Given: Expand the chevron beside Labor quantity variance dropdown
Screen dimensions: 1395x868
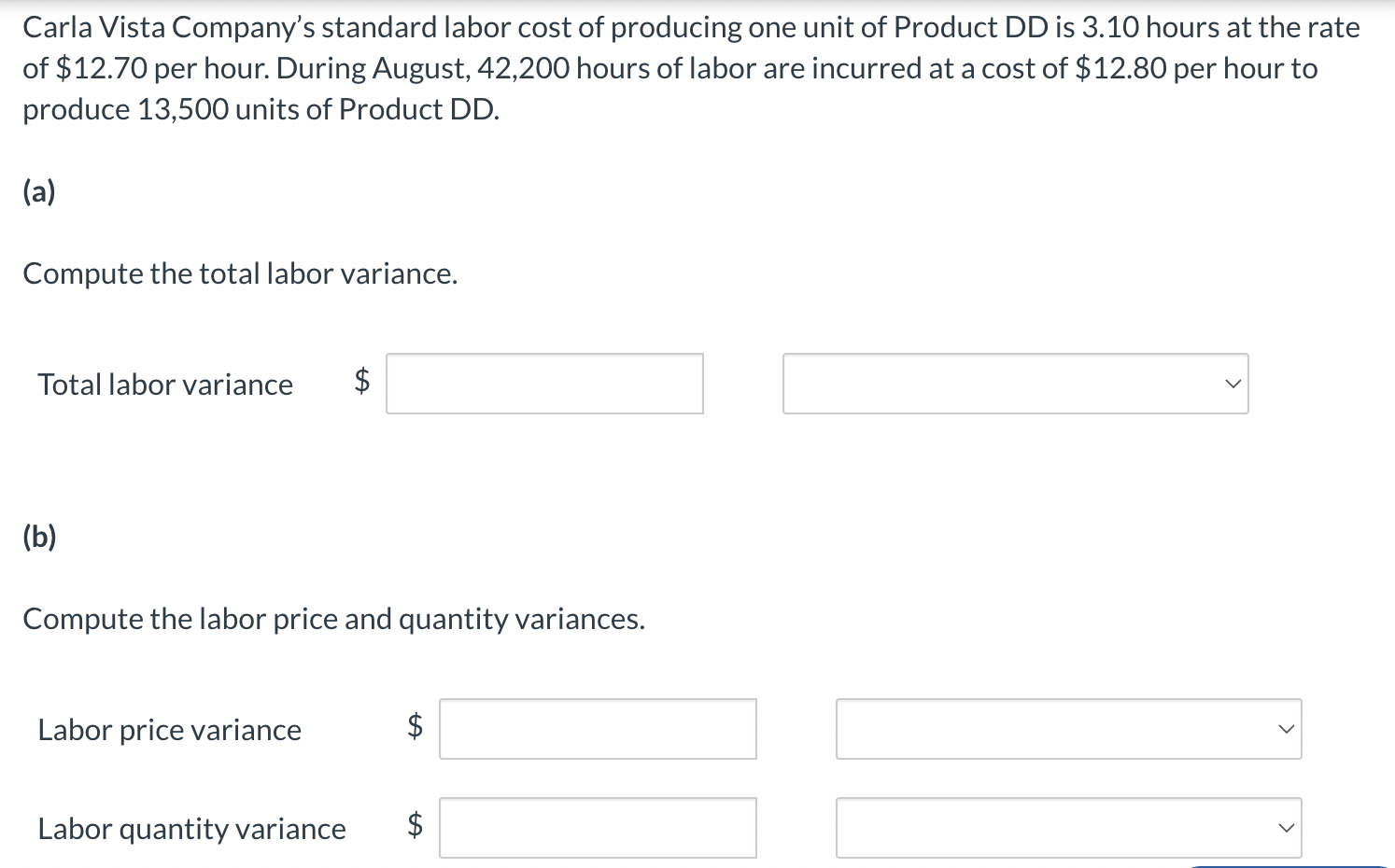Looking at the screenshot, I should click(1286, 827).
